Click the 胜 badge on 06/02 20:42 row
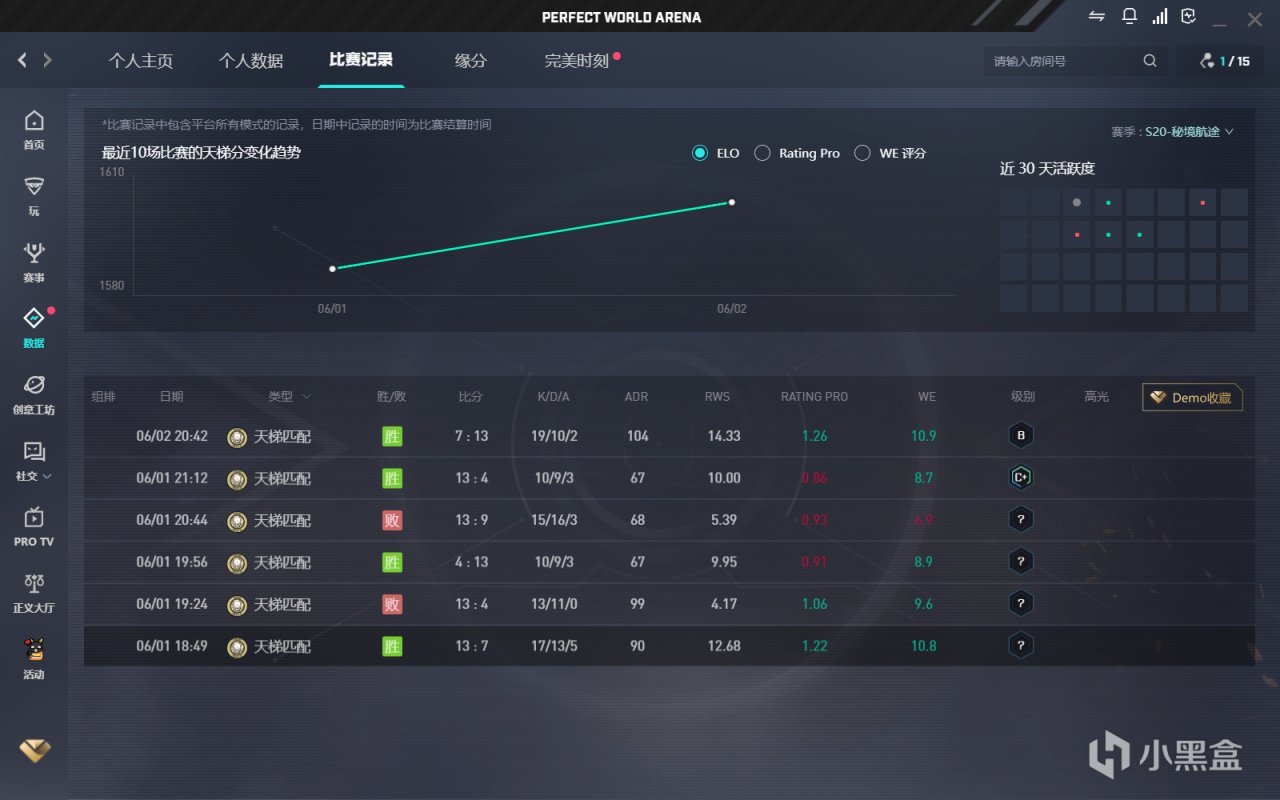The height and width of the screenshot is (800, 1280). coord(392,436)
